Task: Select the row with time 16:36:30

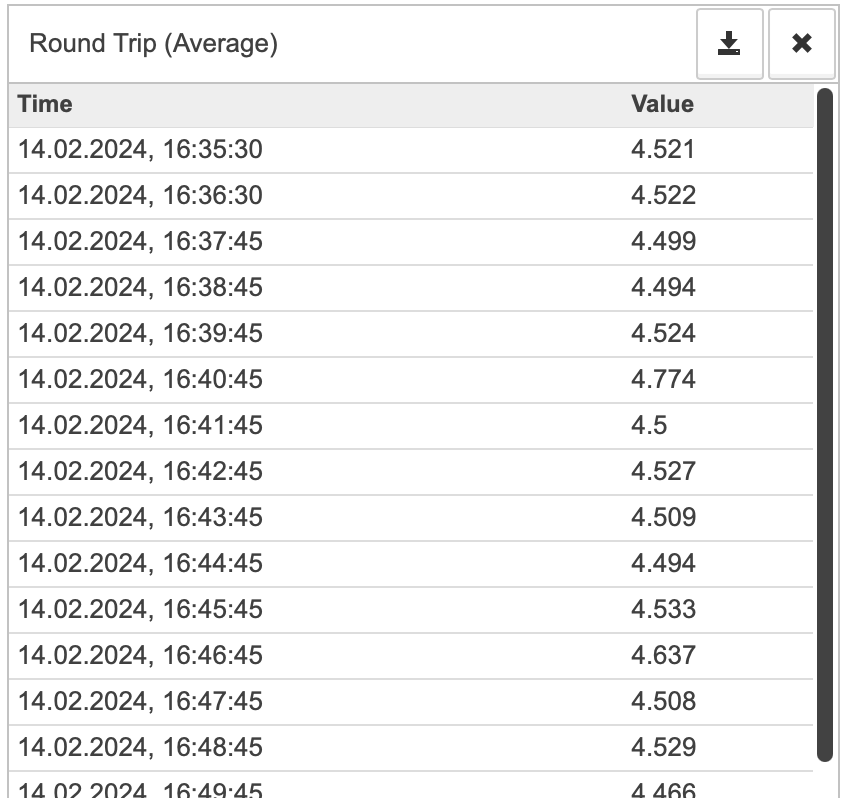Action: [411, 196]
